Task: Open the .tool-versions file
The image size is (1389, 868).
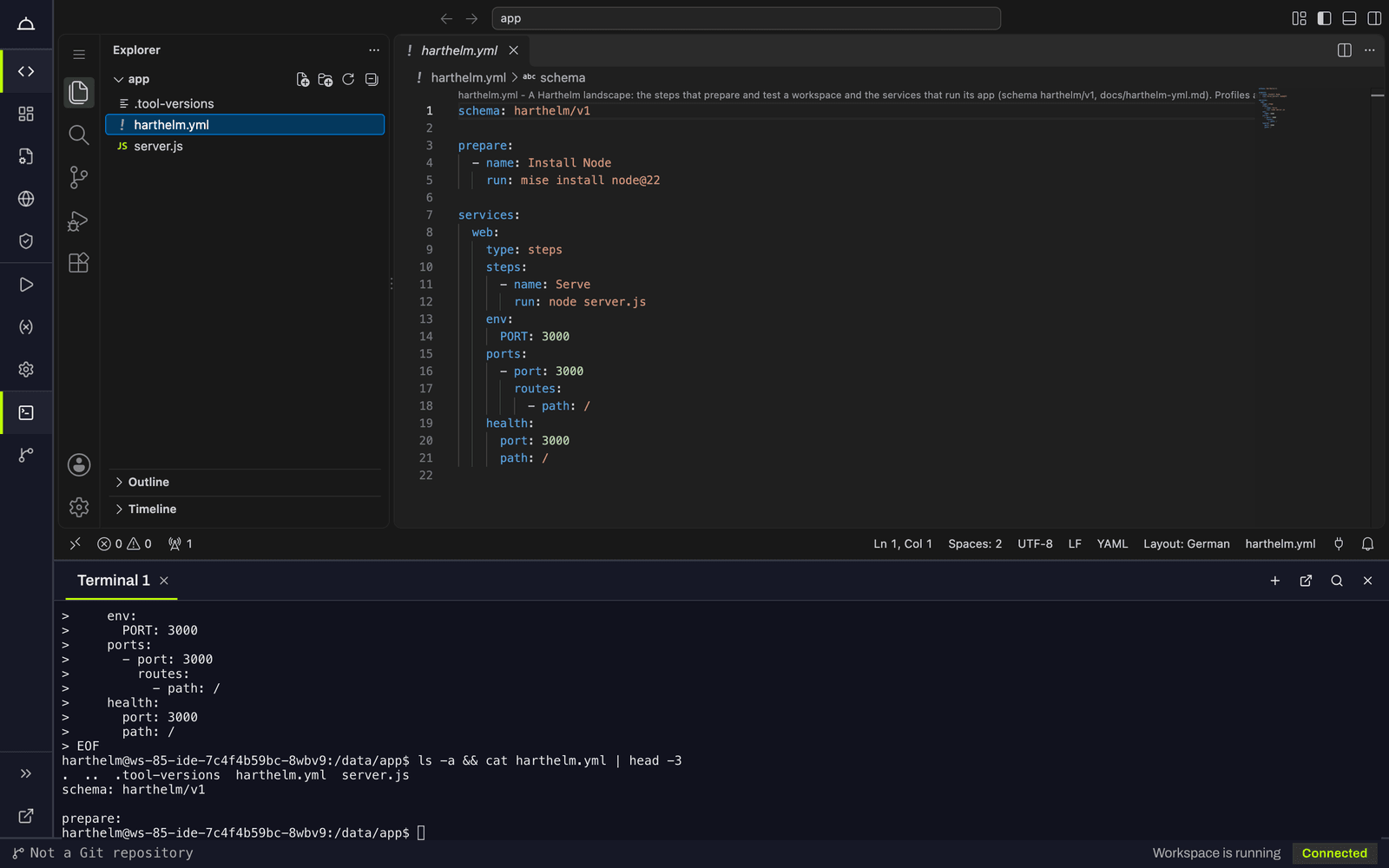Action: tap(245, 103)
